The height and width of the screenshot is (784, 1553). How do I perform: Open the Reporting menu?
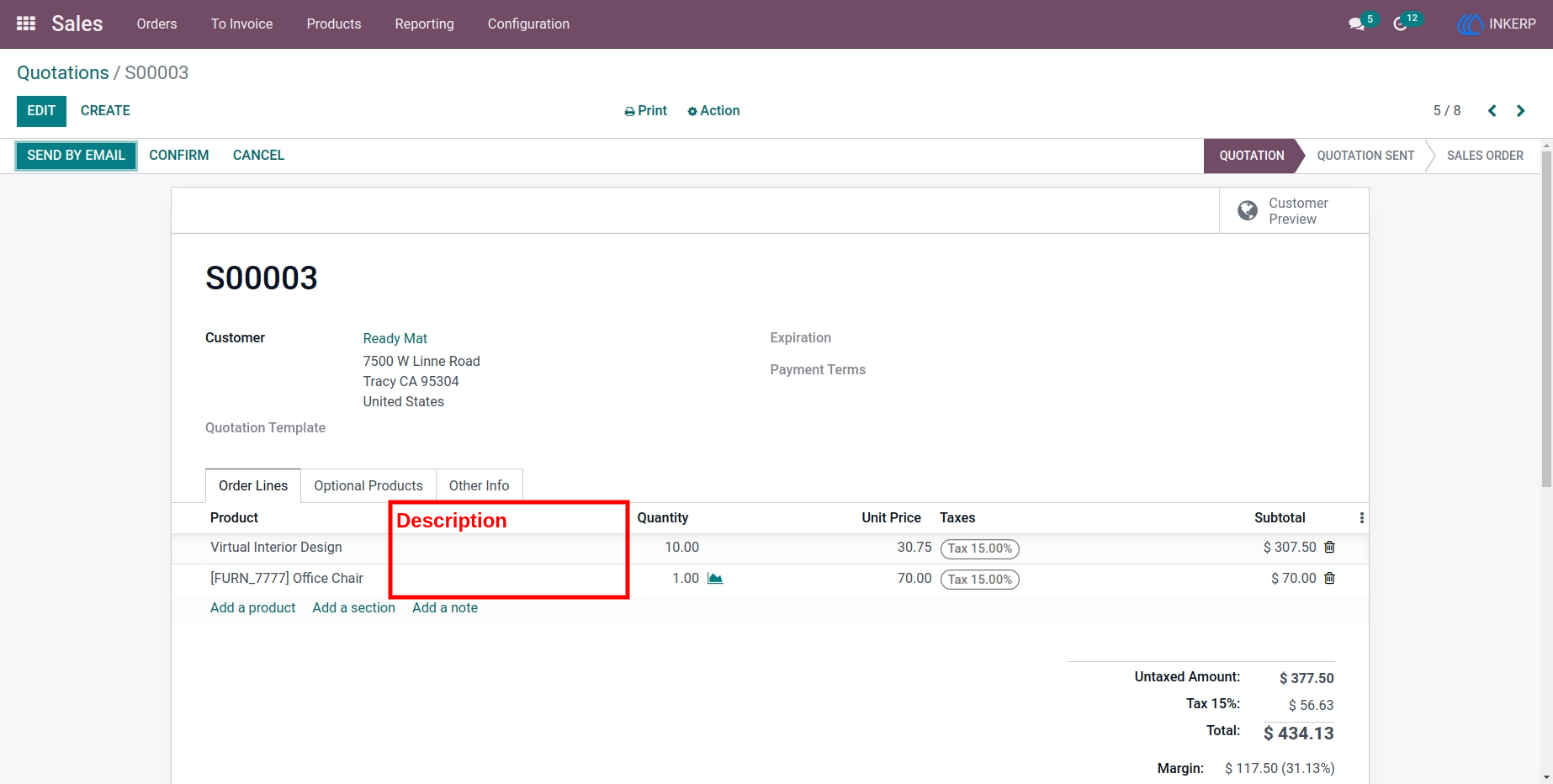424,24
